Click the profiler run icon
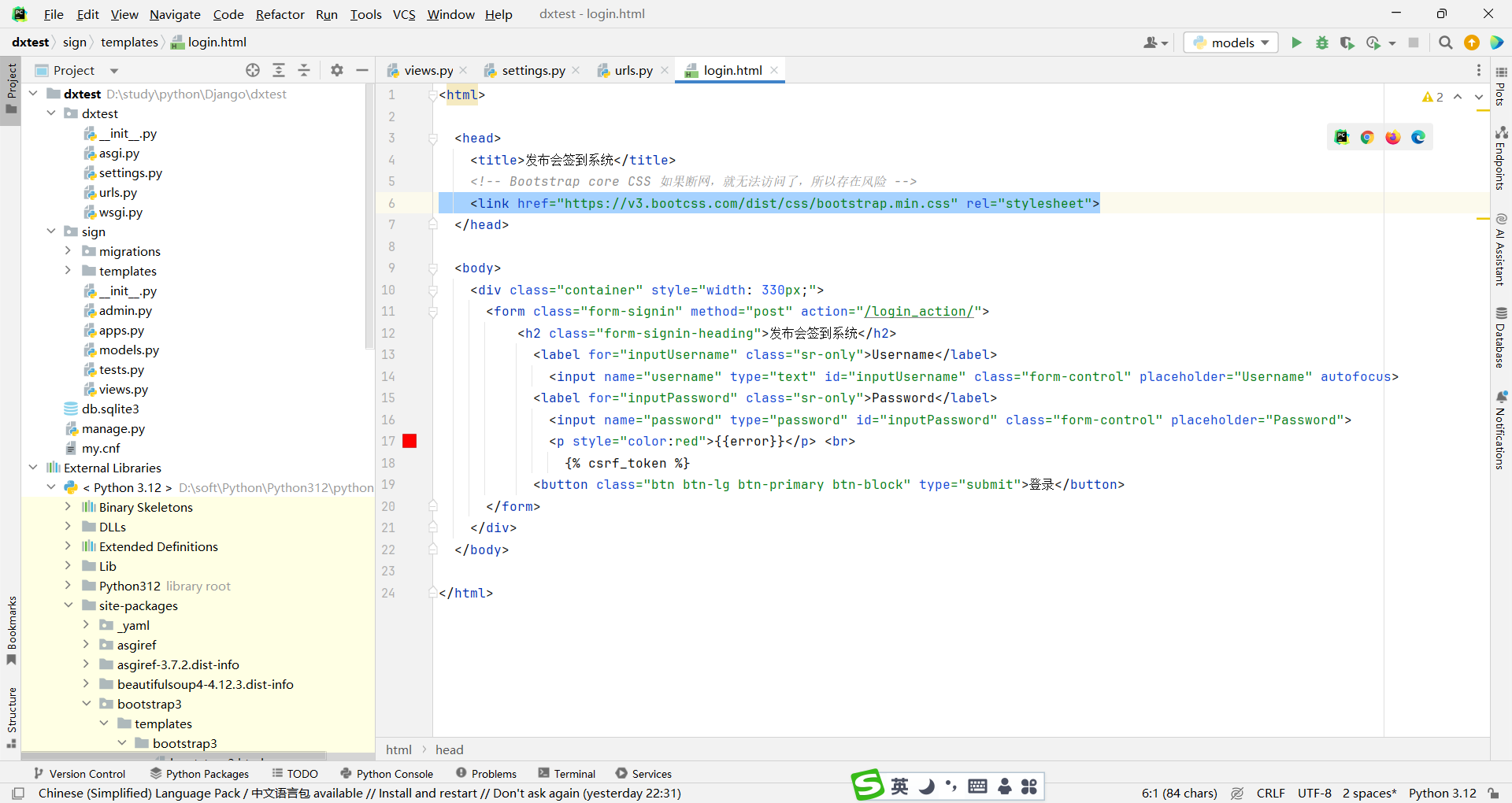 [1374, 43]
